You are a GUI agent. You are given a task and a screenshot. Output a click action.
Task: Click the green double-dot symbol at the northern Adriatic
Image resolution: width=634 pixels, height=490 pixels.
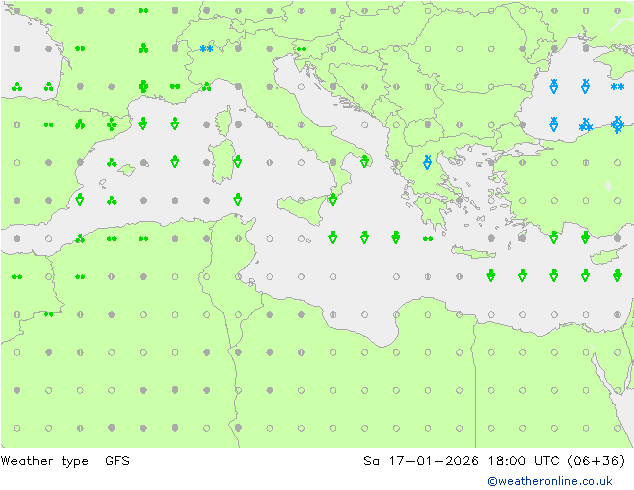click(x=301, y=49)
